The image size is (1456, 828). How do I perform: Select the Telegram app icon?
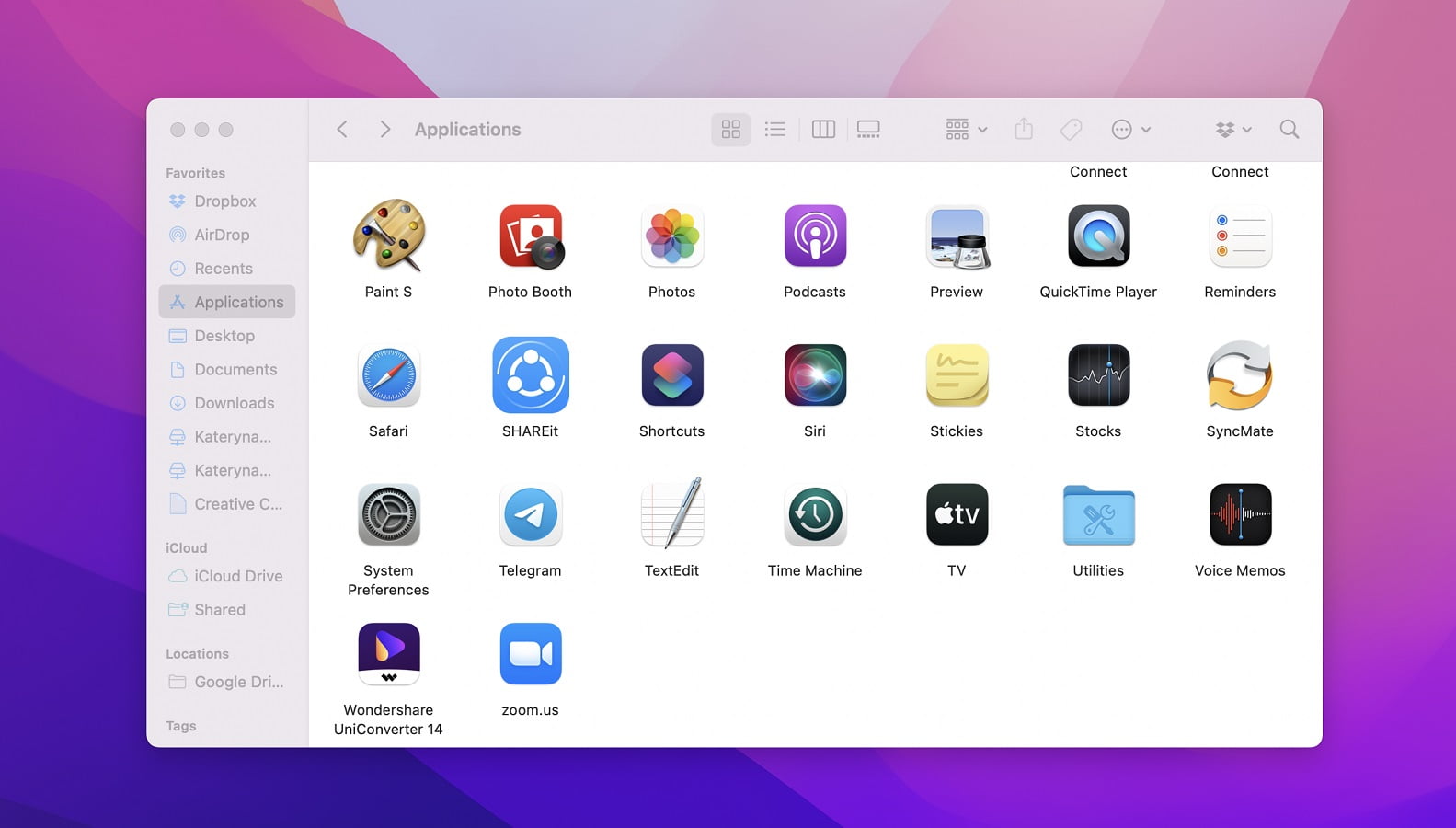pos(530,515)
